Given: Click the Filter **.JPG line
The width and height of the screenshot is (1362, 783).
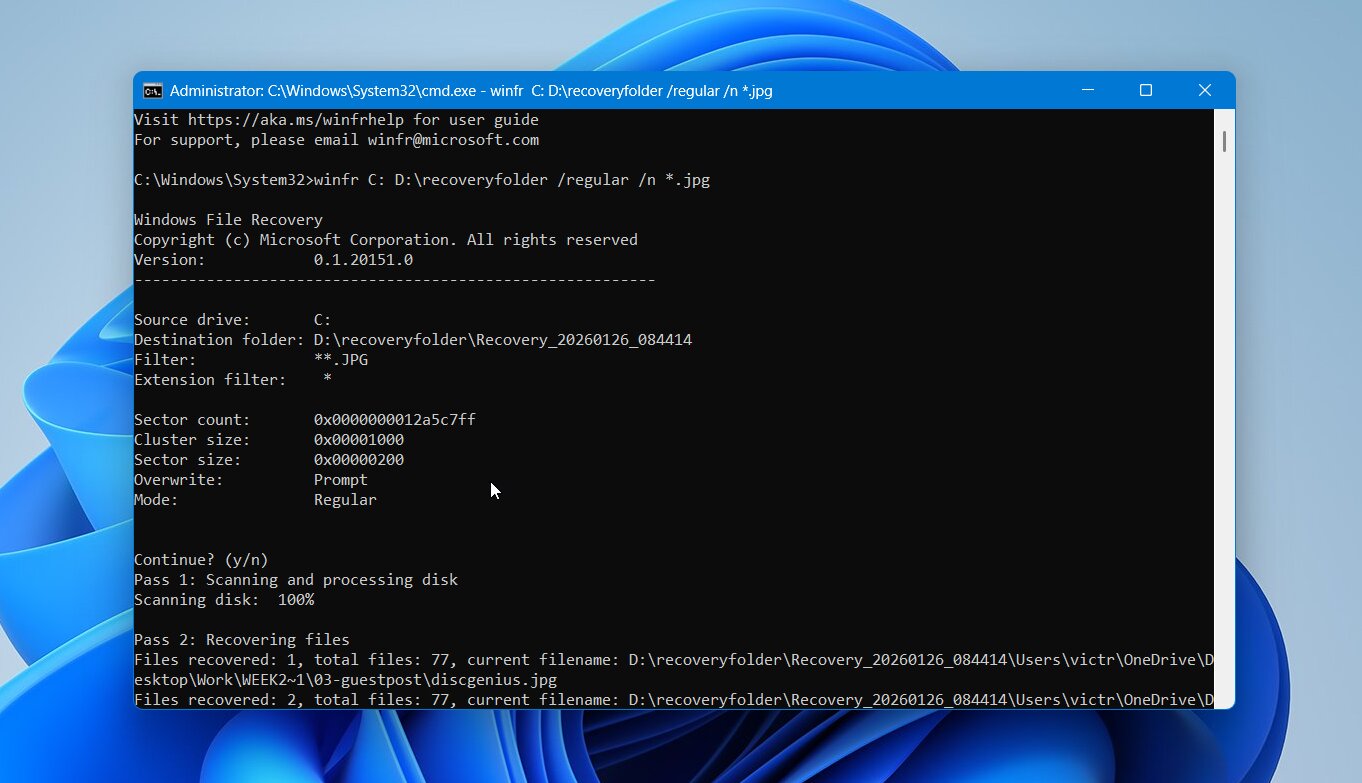Looking at the screenshot, I should (250, 359).
